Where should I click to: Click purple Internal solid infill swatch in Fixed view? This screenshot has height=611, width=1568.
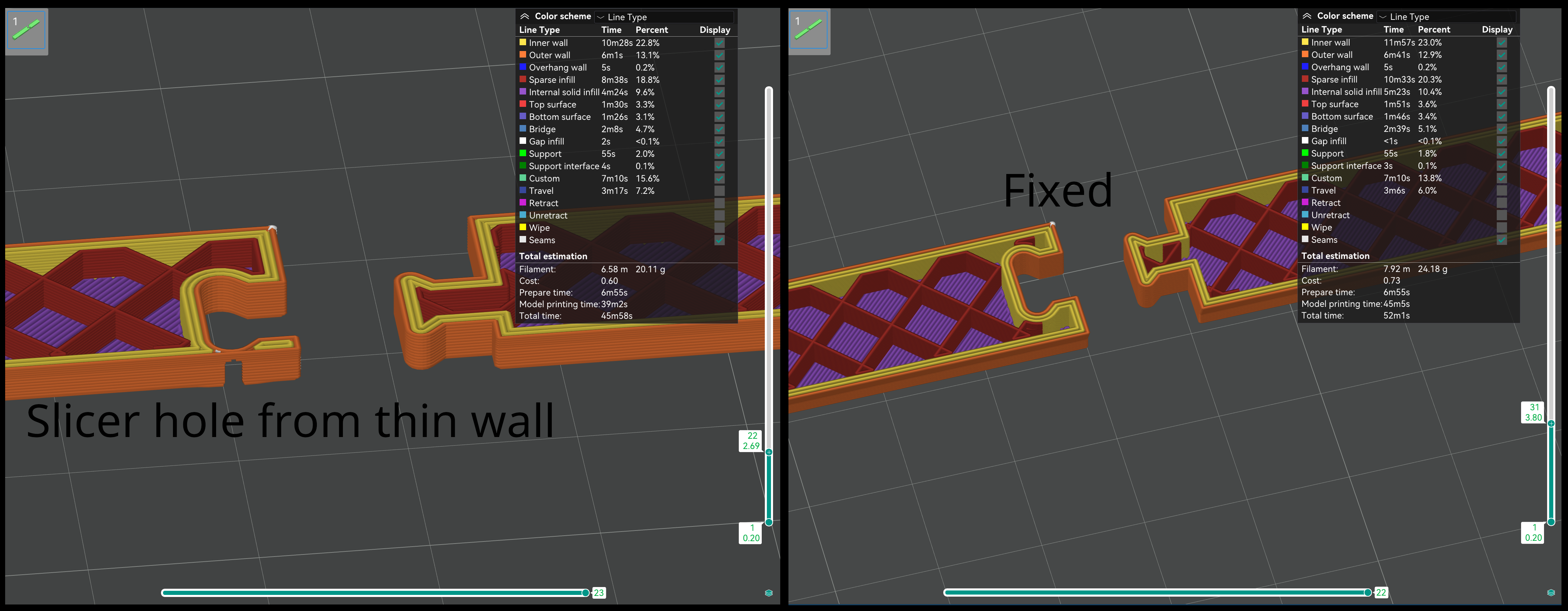[x=1304, y=91]
